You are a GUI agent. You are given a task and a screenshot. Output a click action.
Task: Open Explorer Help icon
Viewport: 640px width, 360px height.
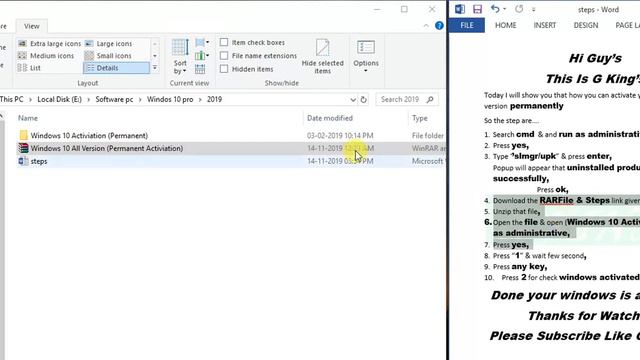[x=439, y=26]
